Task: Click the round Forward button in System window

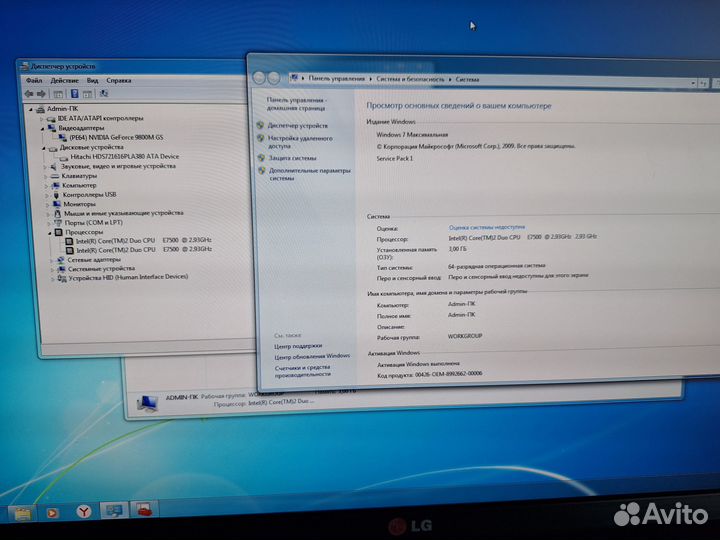Action: coord(274,78)
